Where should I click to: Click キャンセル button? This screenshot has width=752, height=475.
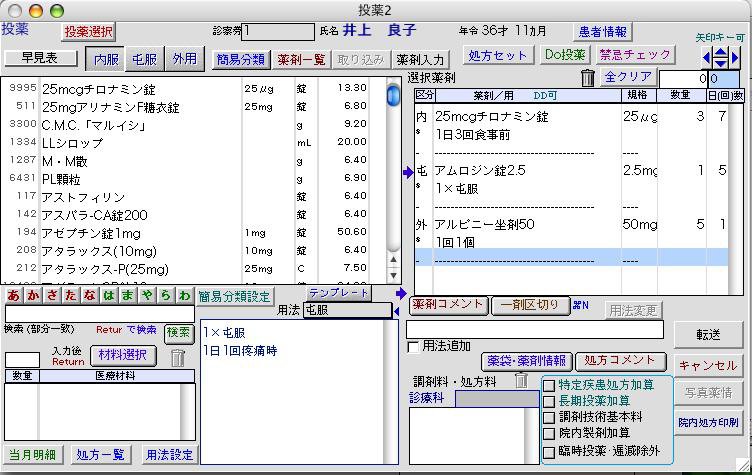(708, 366)
